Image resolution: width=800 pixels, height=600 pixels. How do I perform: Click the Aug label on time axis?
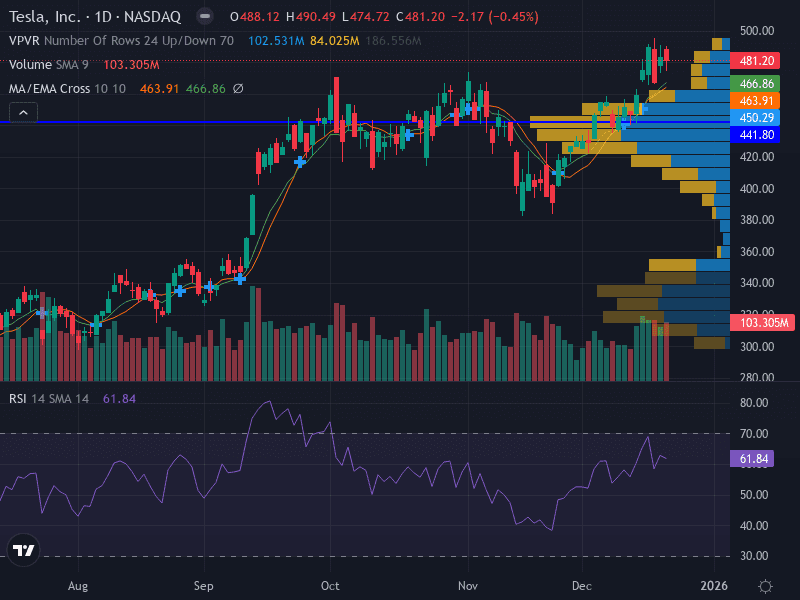click(78, 586)
